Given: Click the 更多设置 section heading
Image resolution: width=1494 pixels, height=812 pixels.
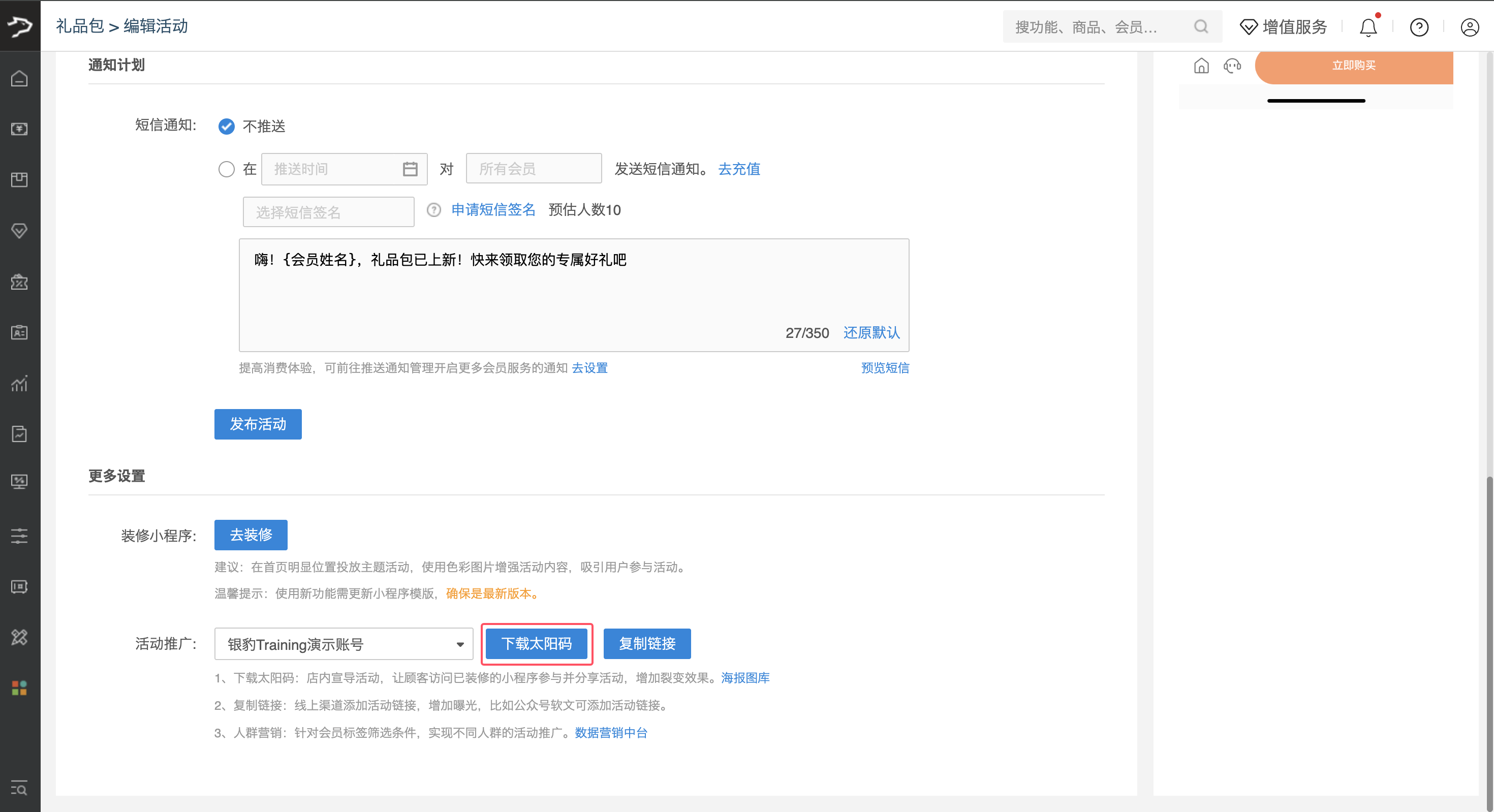Looking at the screenshot, I should click(116, 476).
